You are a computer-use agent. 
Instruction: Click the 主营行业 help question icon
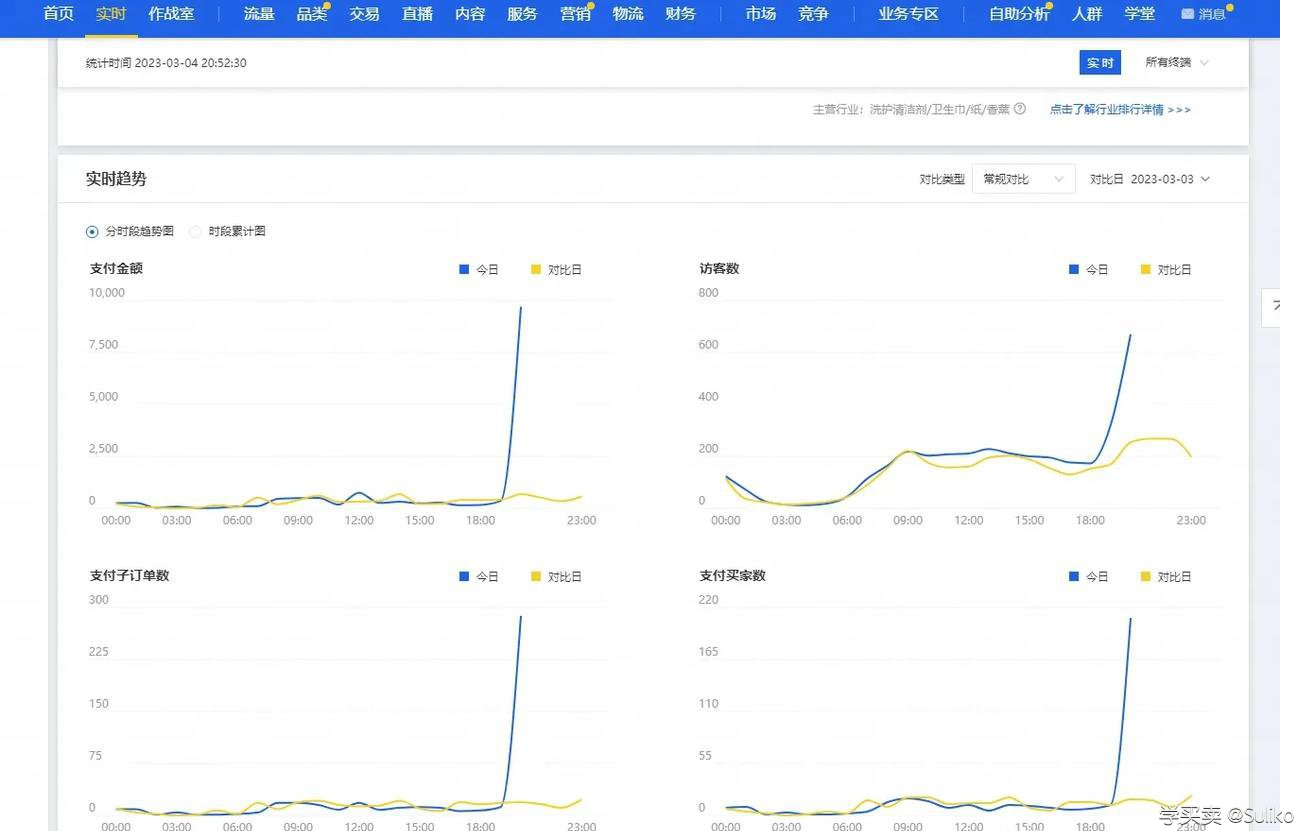(x=1020, y=109)
